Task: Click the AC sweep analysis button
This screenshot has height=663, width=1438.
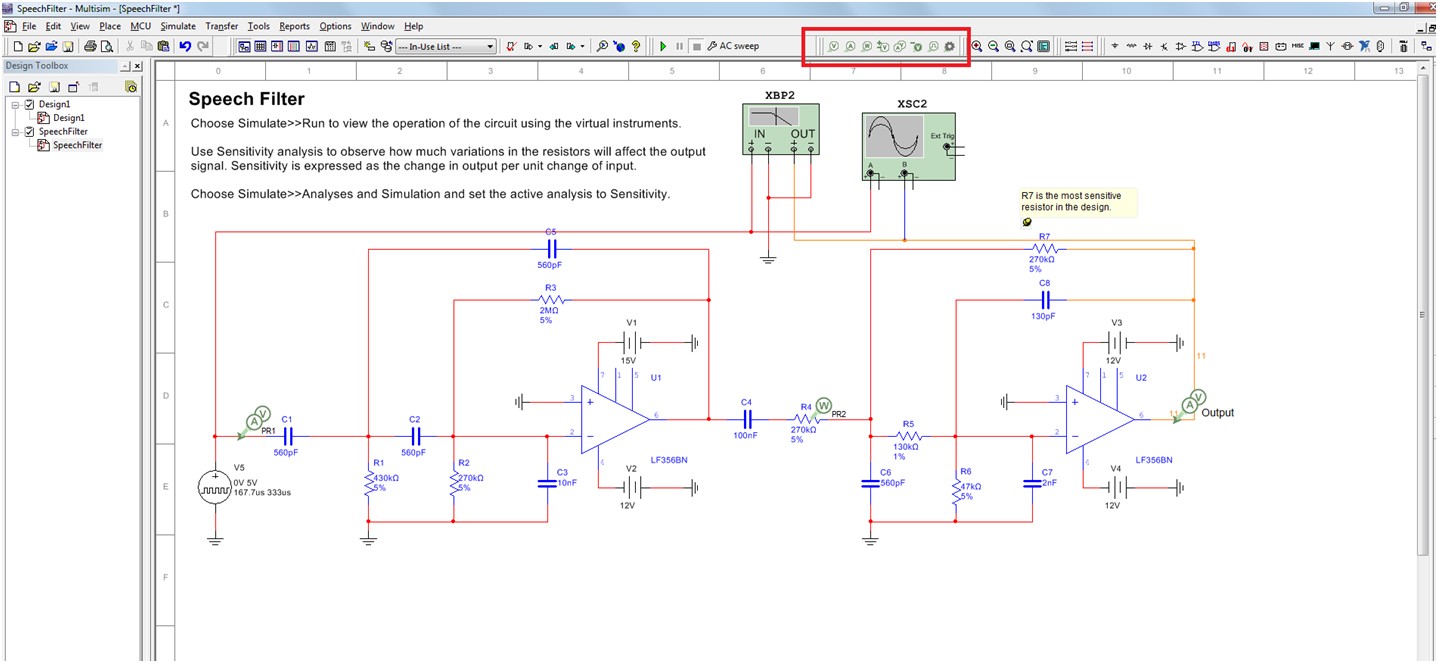Action: coord(733,46)
